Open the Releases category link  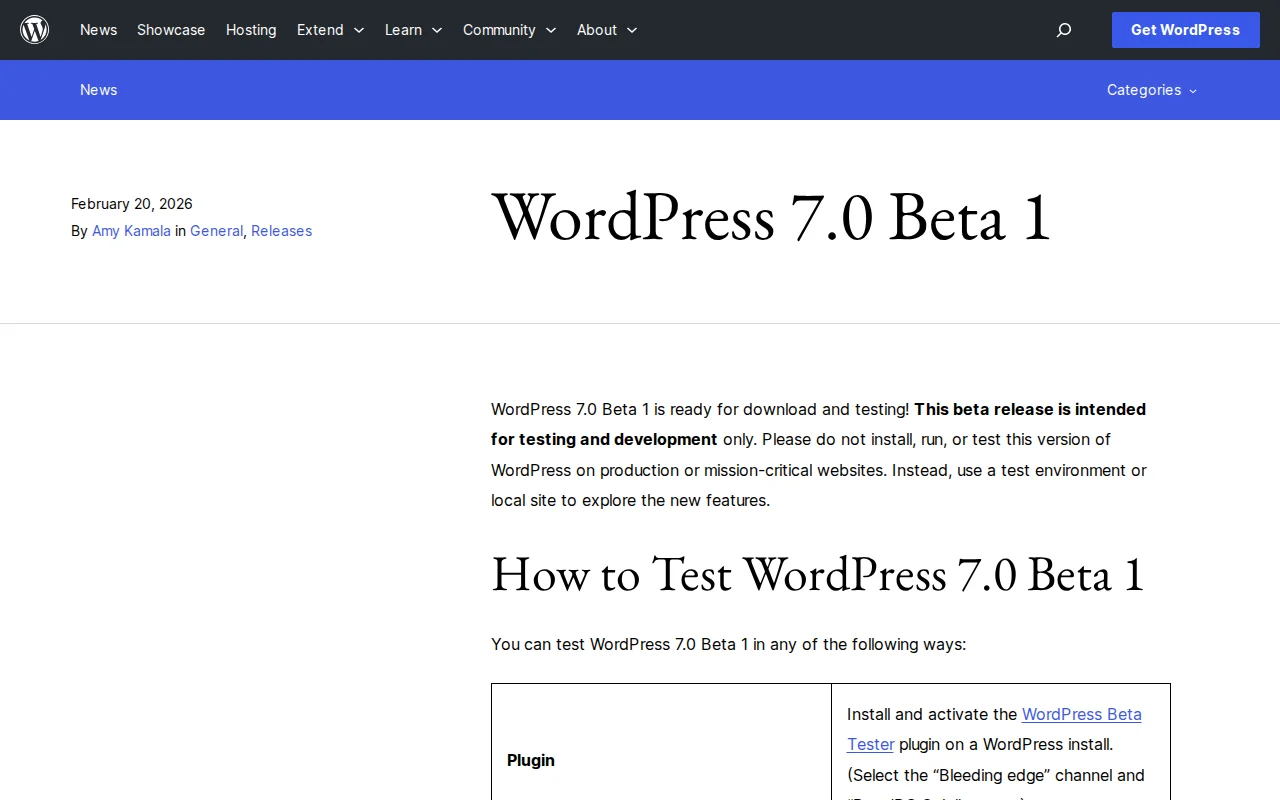(281, 231)
